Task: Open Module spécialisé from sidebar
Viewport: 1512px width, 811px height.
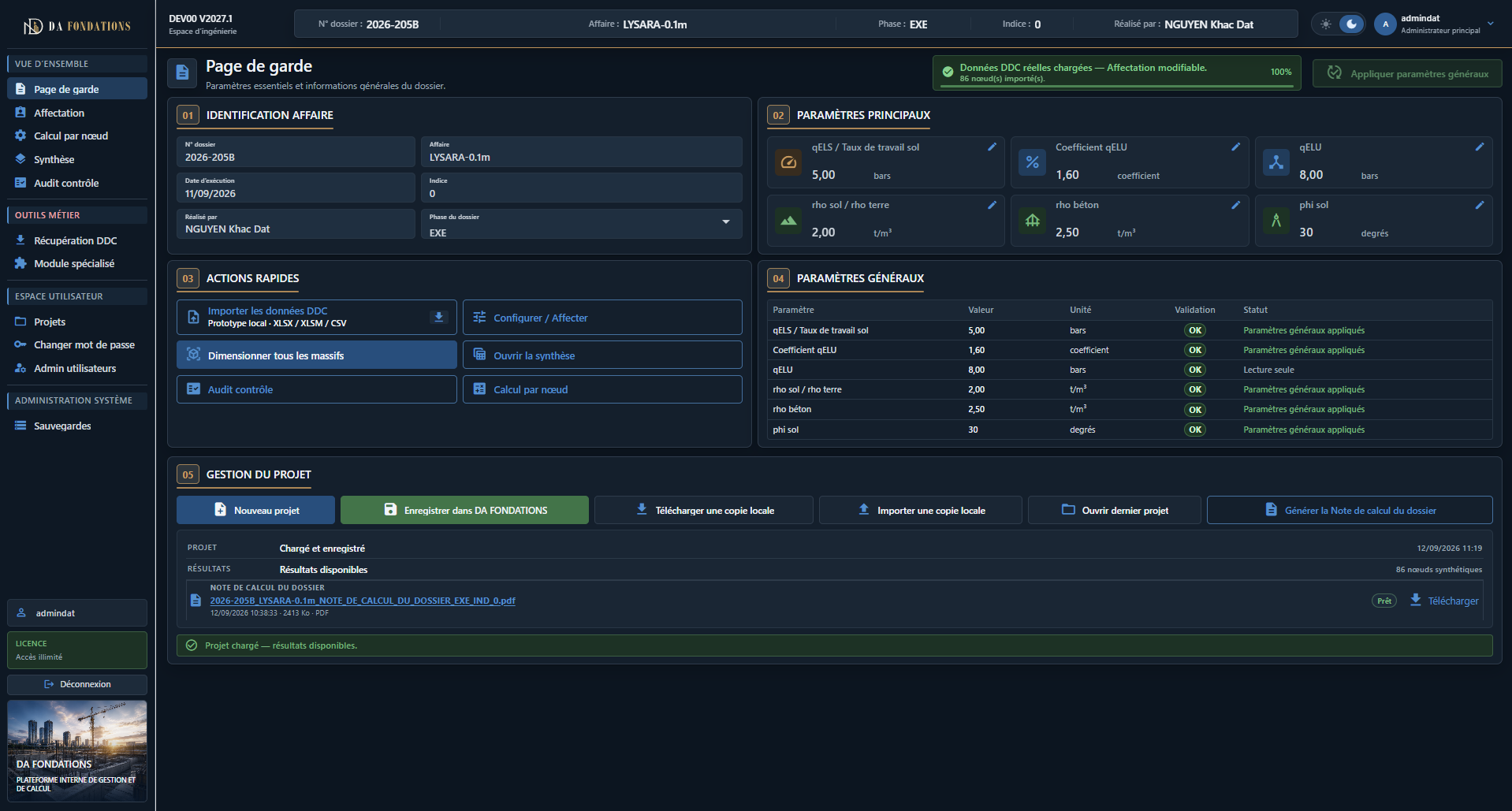Action: pyautogui.click(x=77, y=263)
